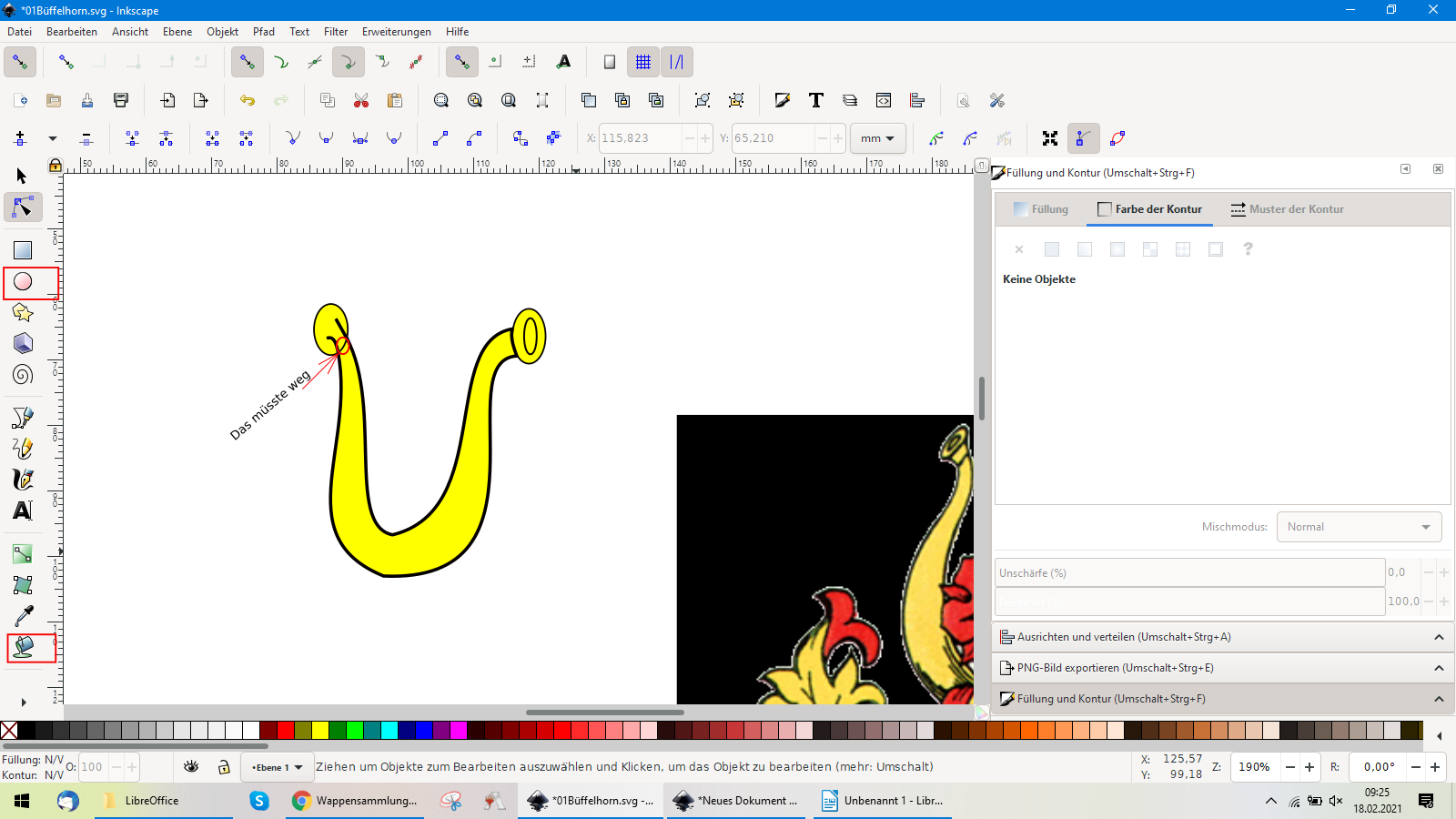Open the Mischmodus Normal dropdown

1359,527
